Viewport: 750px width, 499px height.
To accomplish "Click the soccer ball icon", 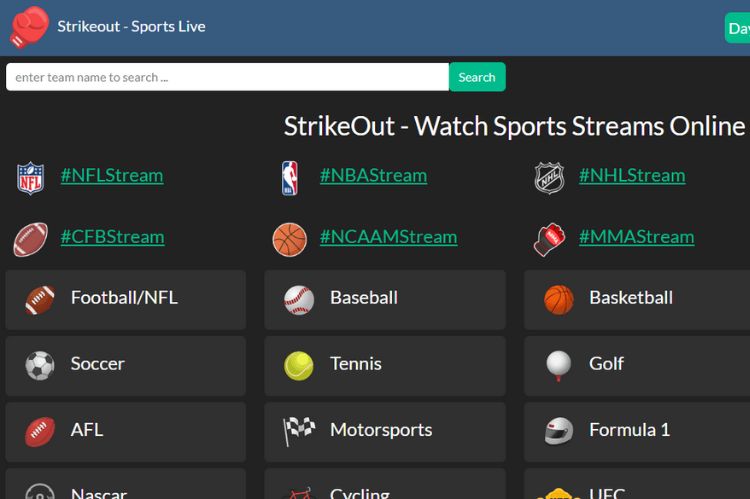I will tap(40, 366).
